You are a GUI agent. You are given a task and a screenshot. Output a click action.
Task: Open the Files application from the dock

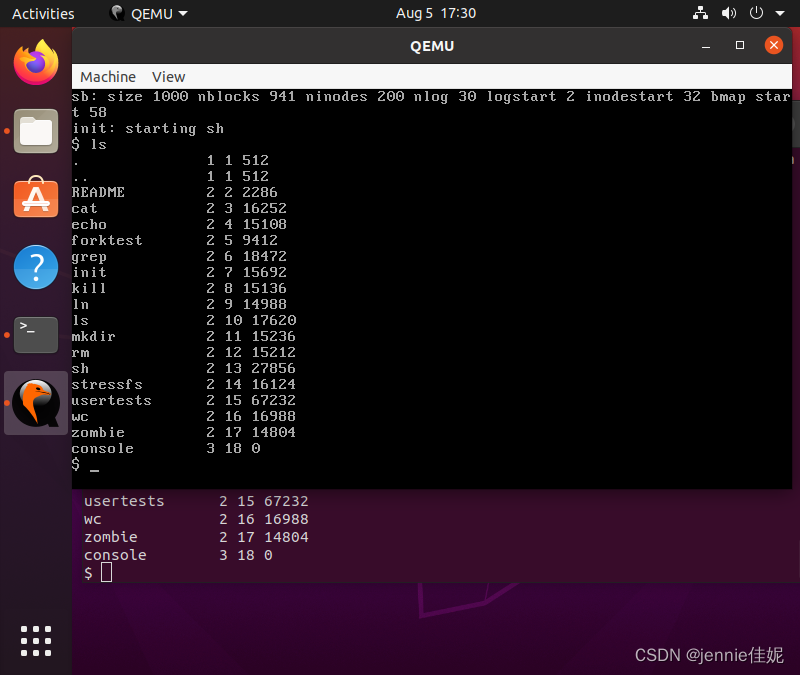(x=35, y=131)
